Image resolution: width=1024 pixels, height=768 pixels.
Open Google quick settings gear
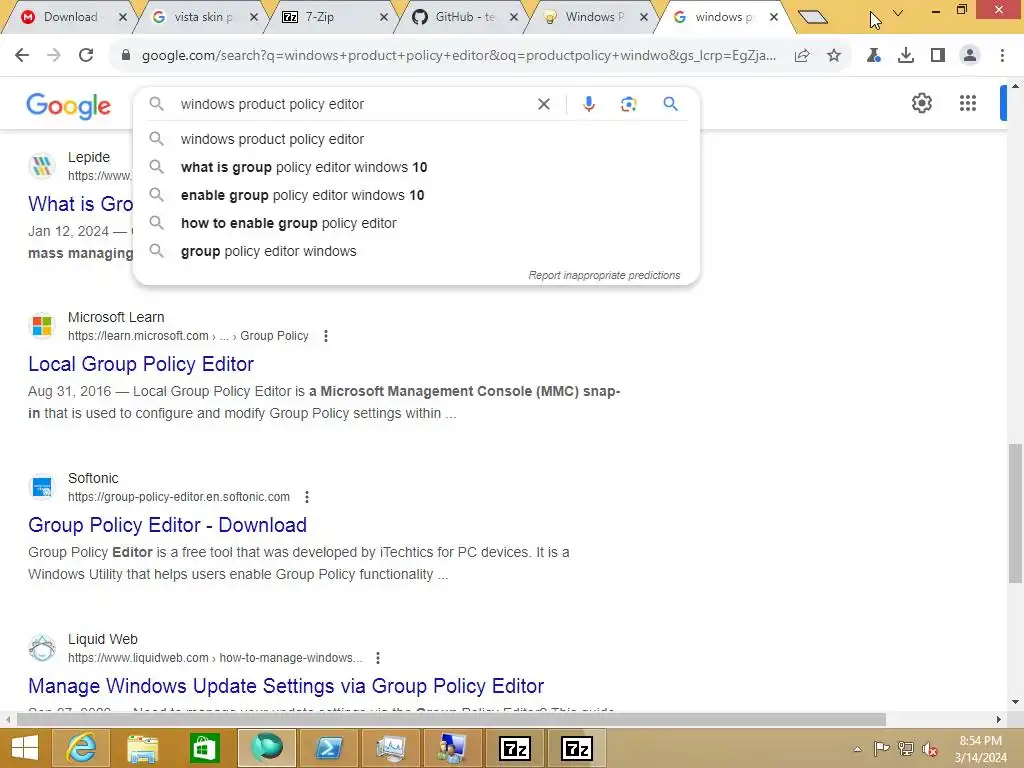click(921, 103)
